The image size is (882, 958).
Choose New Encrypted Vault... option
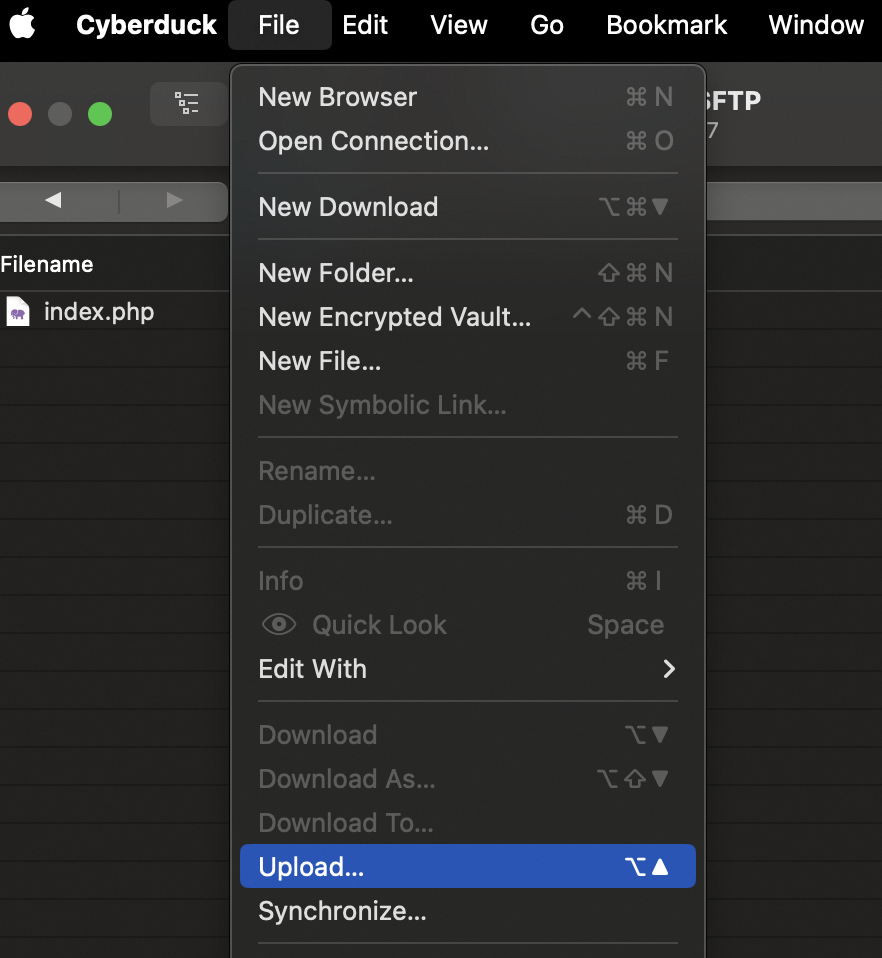click(394, 317)
